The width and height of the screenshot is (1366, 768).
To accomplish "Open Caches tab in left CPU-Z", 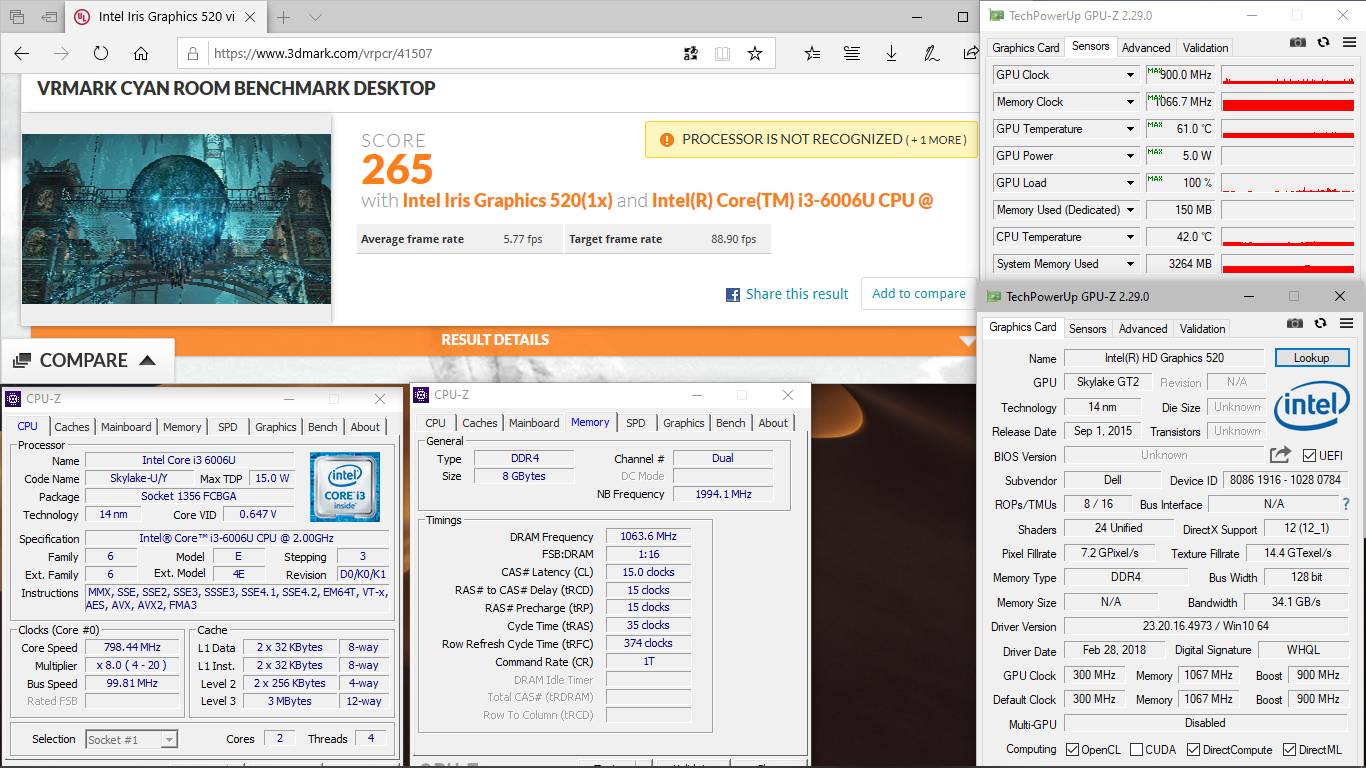I will point(72,427).
